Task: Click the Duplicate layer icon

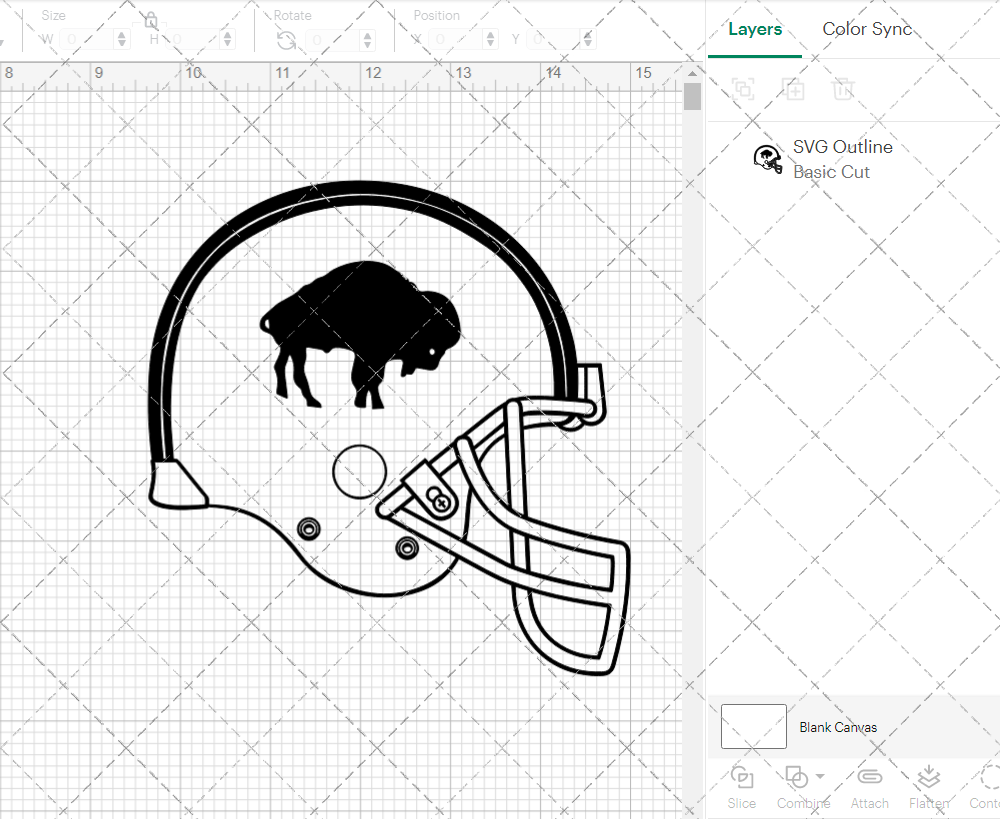Action: tap(793, 89)
